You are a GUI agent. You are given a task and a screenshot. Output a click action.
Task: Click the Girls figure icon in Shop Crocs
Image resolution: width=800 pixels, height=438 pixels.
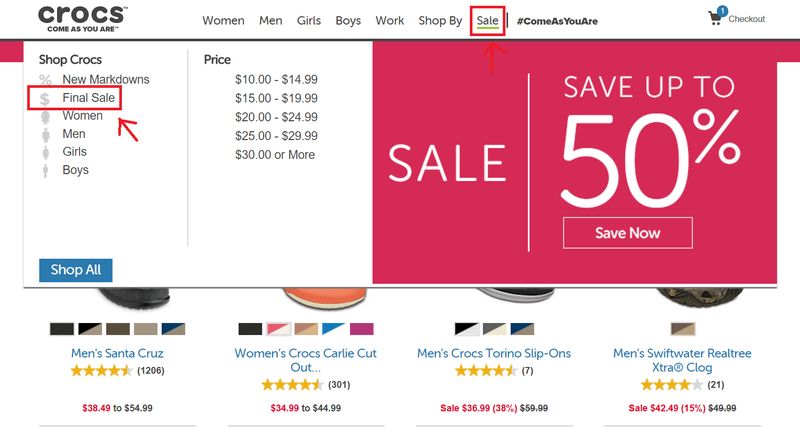(x=45, y=153)
